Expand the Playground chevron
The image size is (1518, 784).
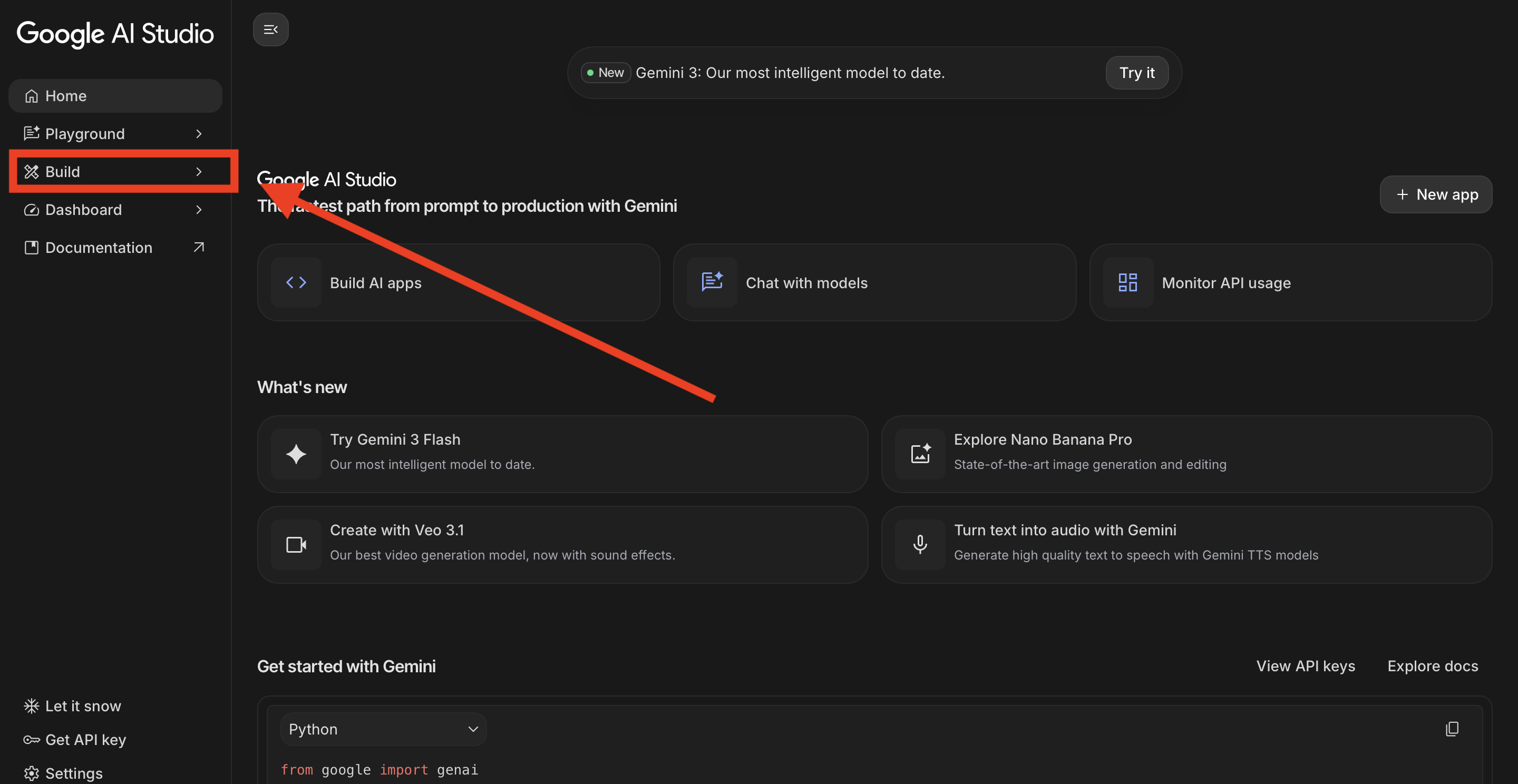click(199, 134)
